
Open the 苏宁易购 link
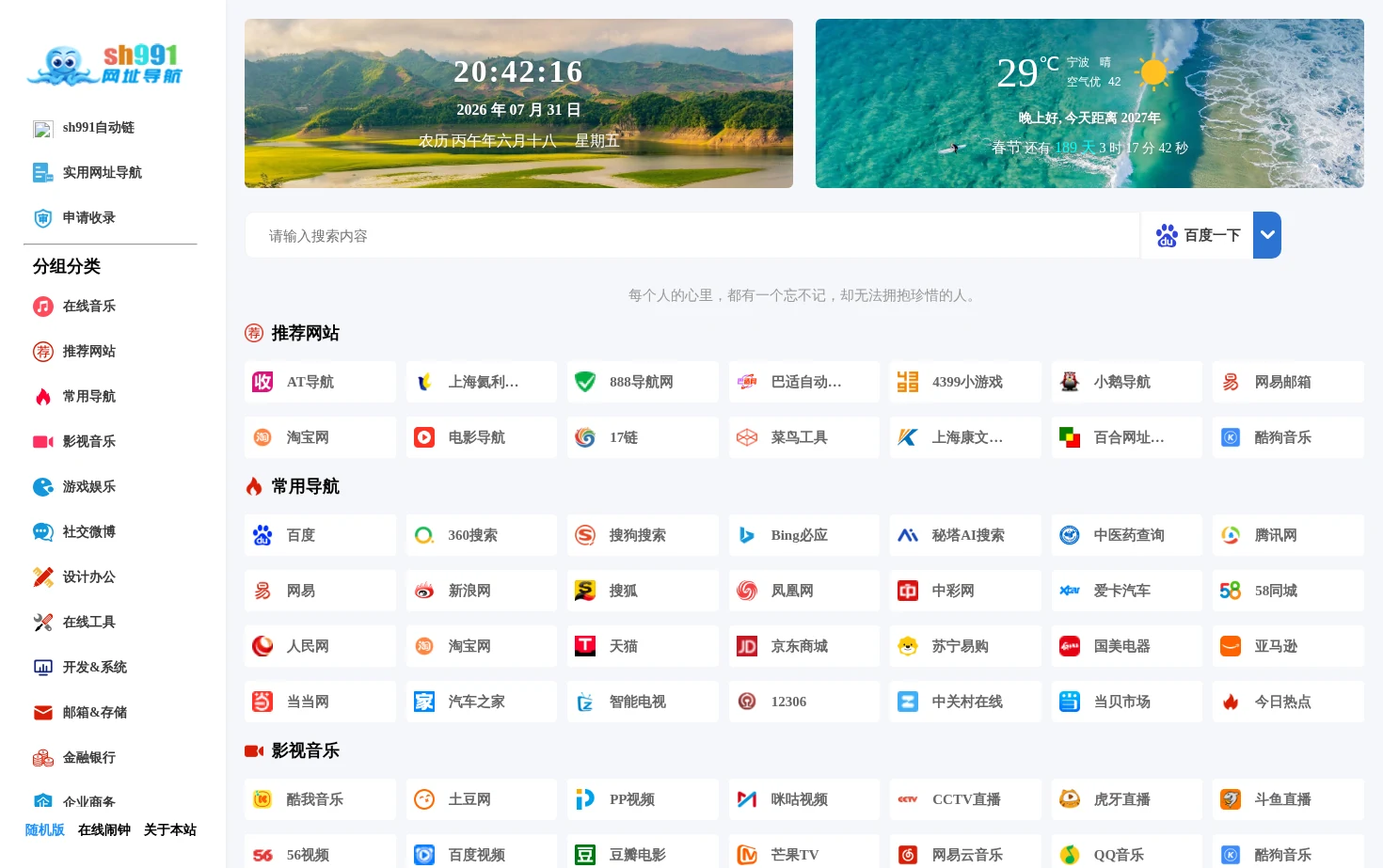(x=965, y=646)
